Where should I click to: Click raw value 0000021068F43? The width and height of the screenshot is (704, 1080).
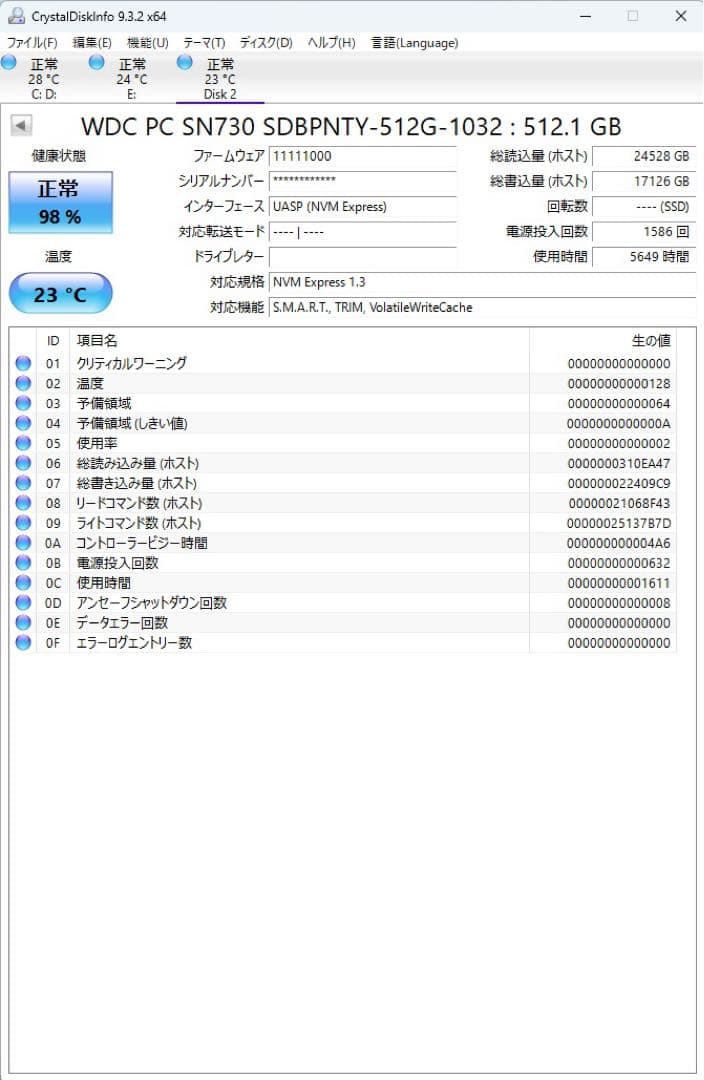click(619, 503)
